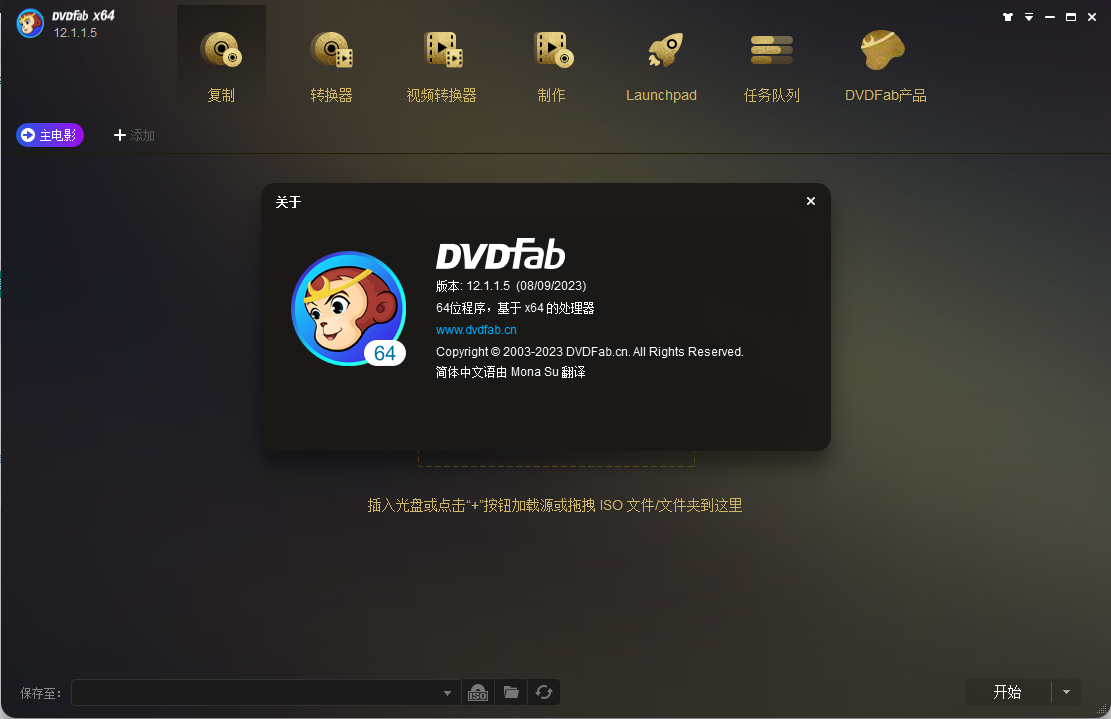Click the DVDFab logo in the about dialog
The width and height of the screenshot is (1111, 719).
(x=500, y=254)
